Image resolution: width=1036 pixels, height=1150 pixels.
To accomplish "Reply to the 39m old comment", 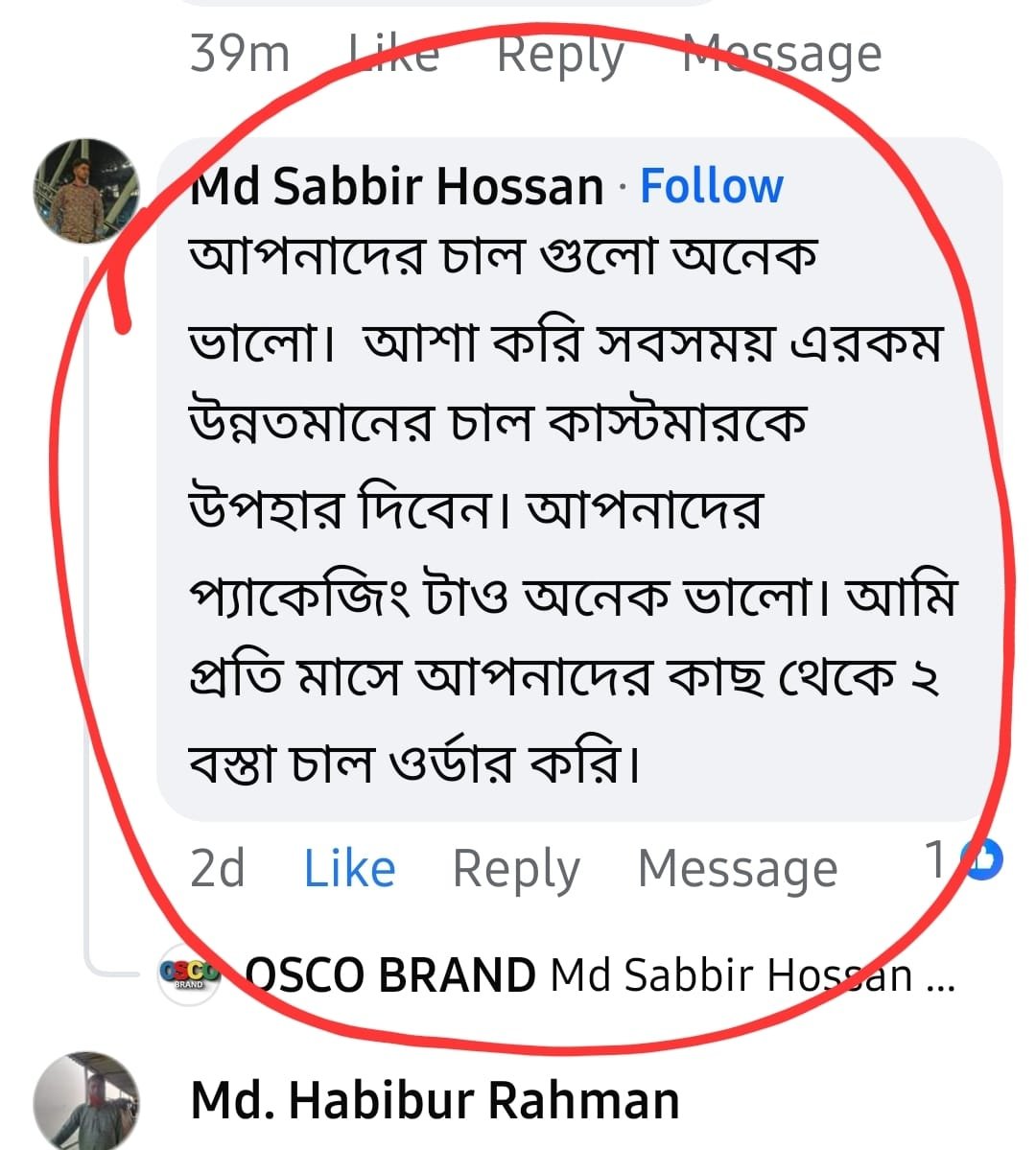I will 559,54.
